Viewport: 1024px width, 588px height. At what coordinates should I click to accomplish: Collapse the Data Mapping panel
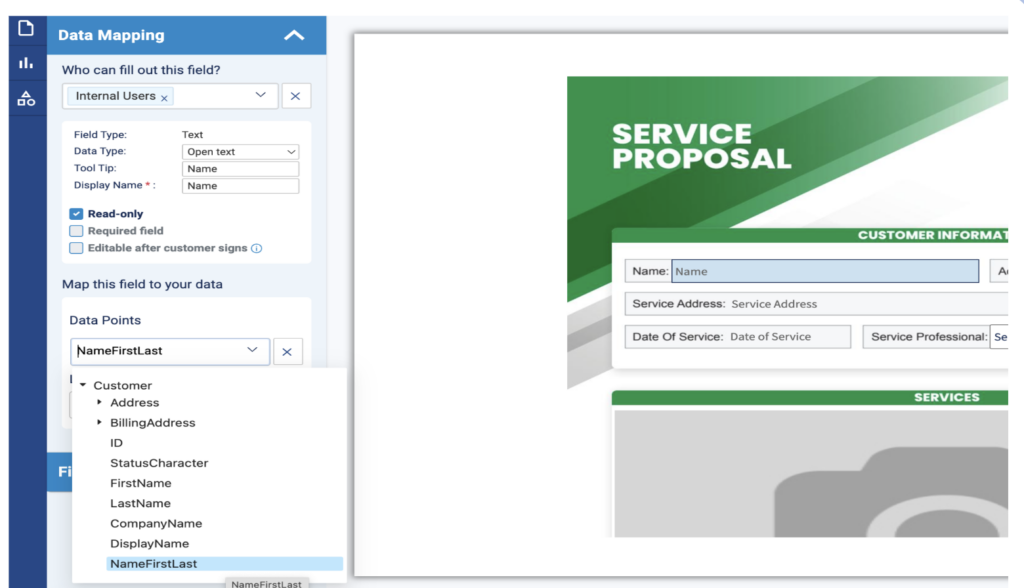point(293,33)
